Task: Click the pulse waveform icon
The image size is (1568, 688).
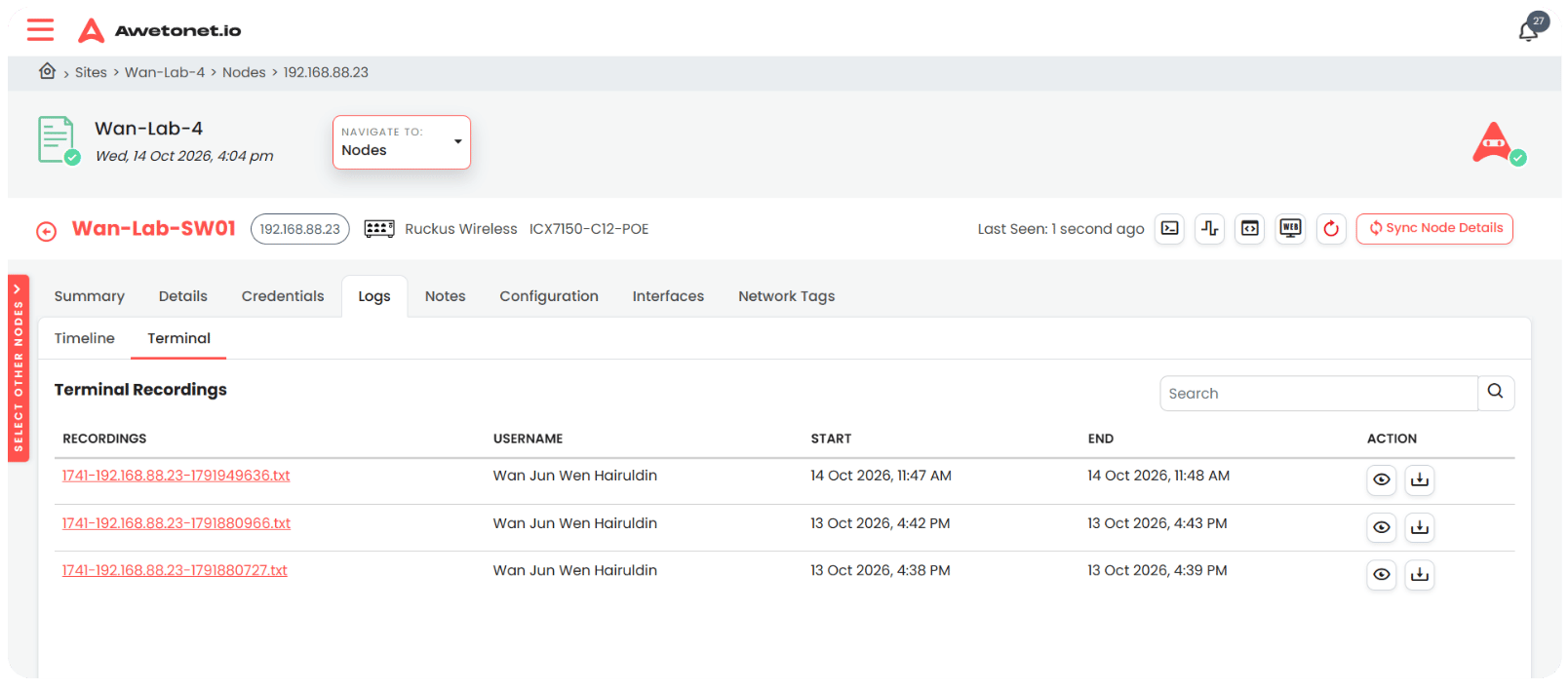Action: click(x=1210, y=229)
